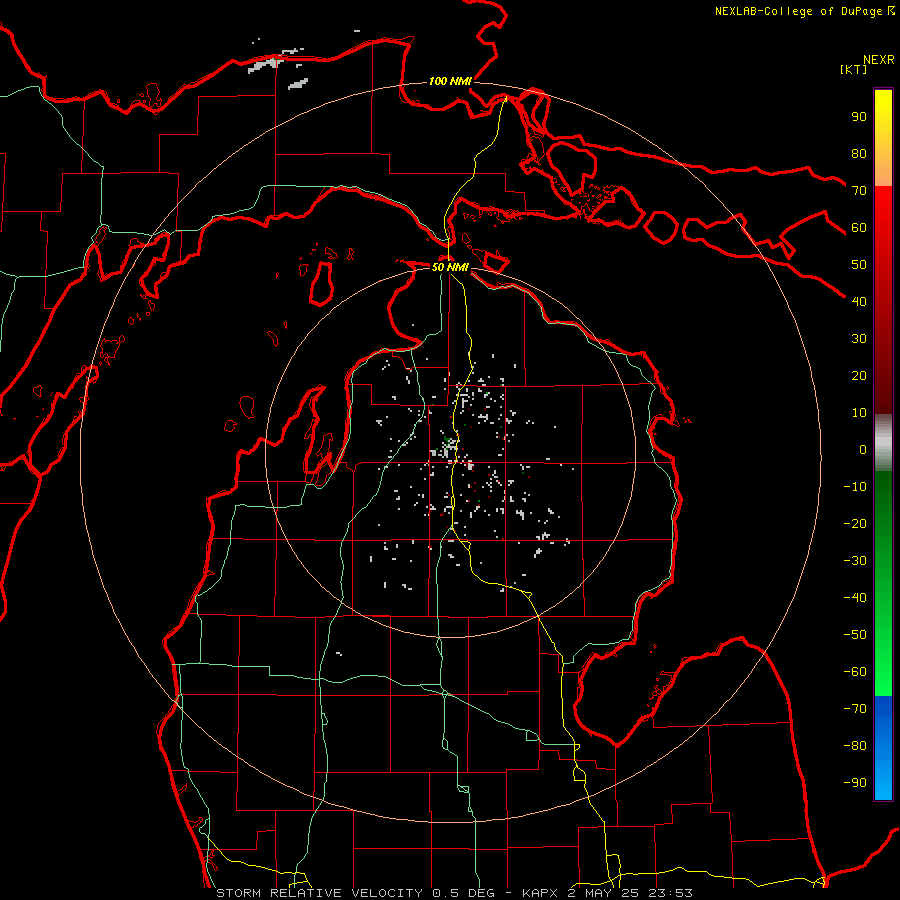This screenshot has height=900, width=900.
Task: Click the 20 value on velocity scale
Action: [859, 375]
